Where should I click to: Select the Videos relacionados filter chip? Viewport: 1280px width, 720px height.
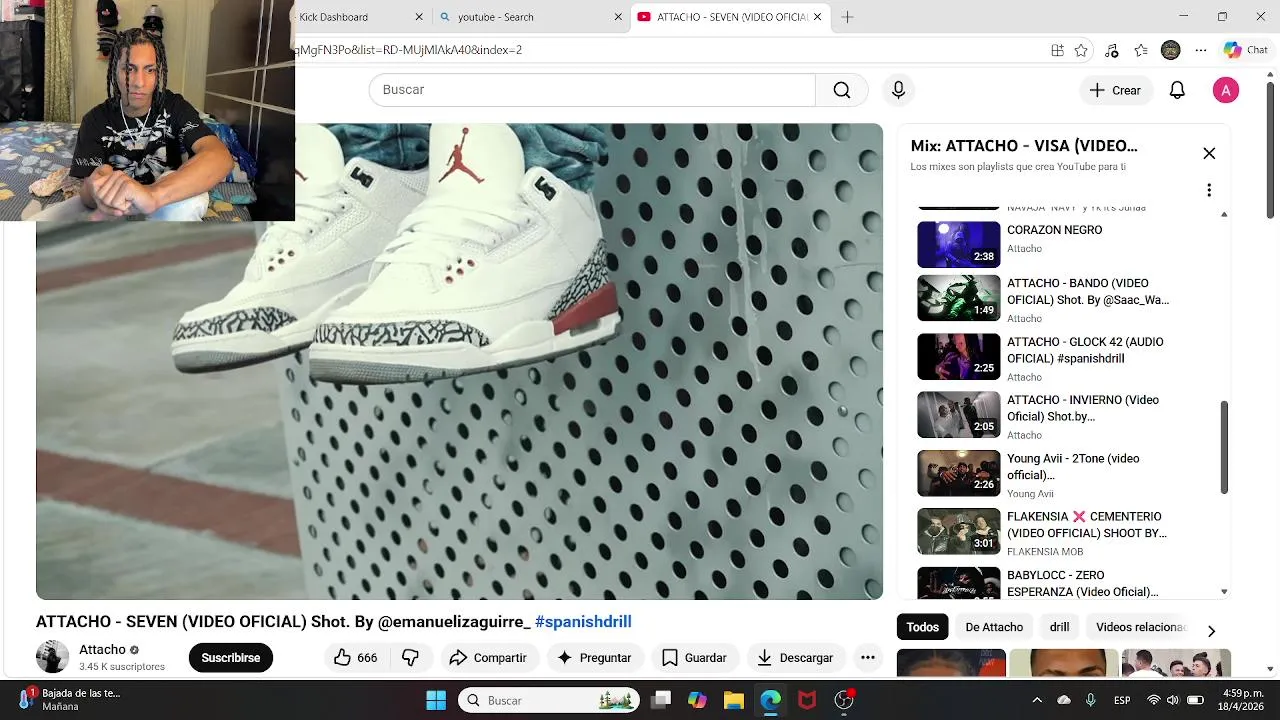1140,627
